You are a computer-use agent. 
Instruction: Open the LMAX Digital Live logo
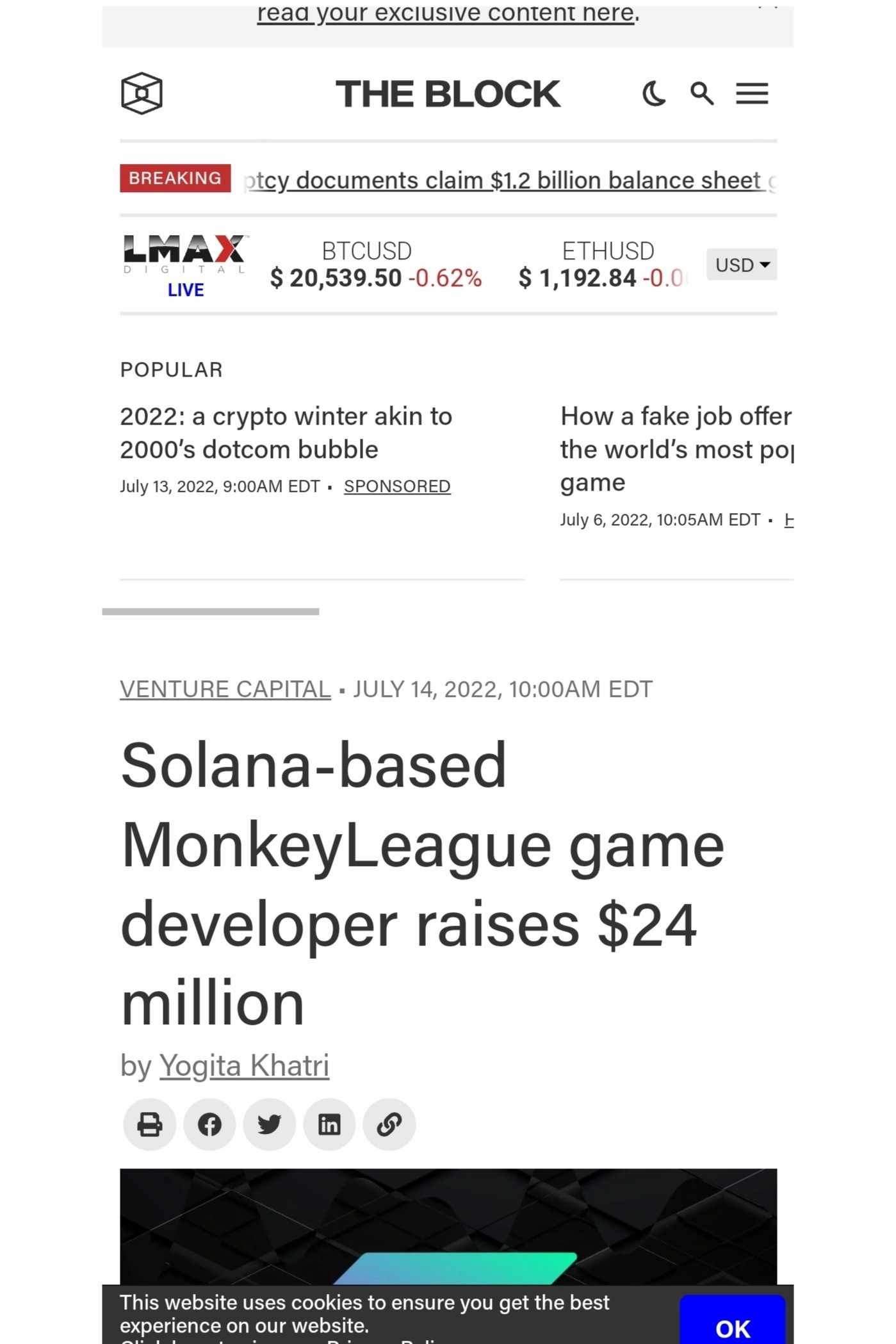tap(184, 265)
